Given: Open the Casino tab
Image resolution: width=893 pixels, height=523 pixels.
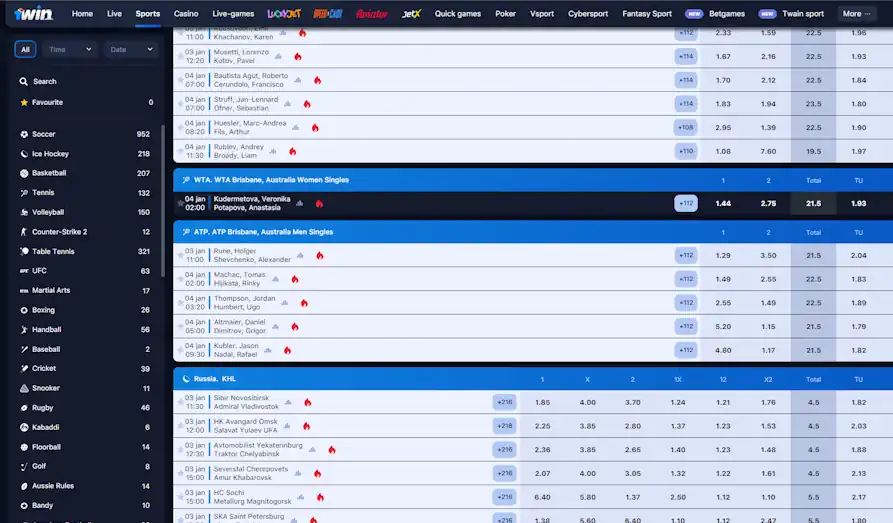Looking at the screenshot, I should pos(186,14).
